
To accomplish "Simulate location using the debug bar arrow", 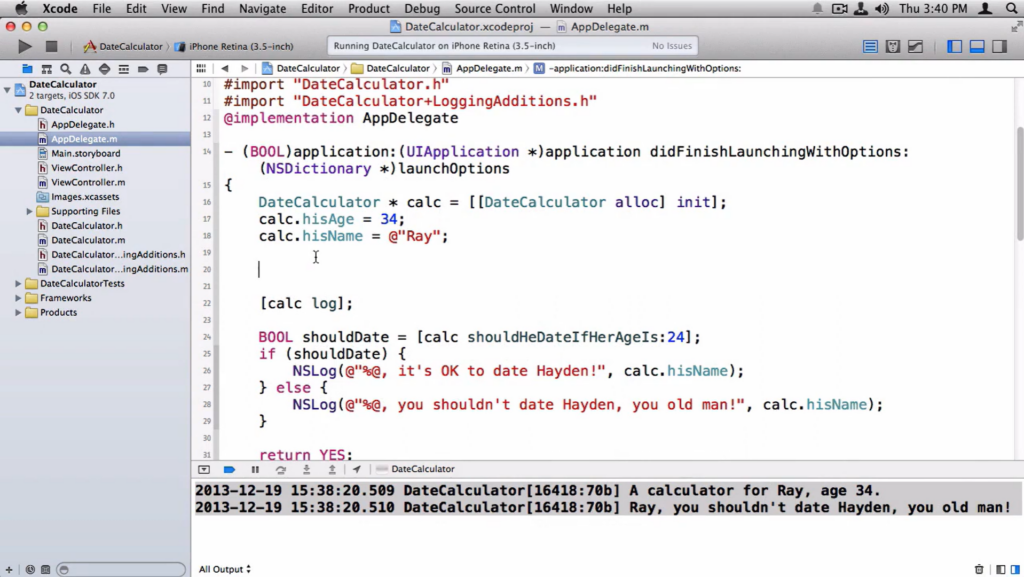I will 355,469.
